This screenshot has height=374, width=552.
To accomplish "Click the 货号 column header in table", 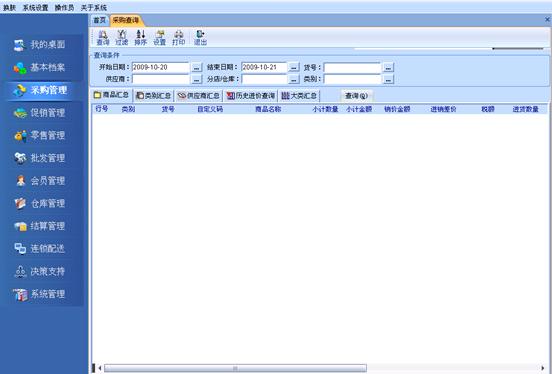I will click(x=168, y=109).
